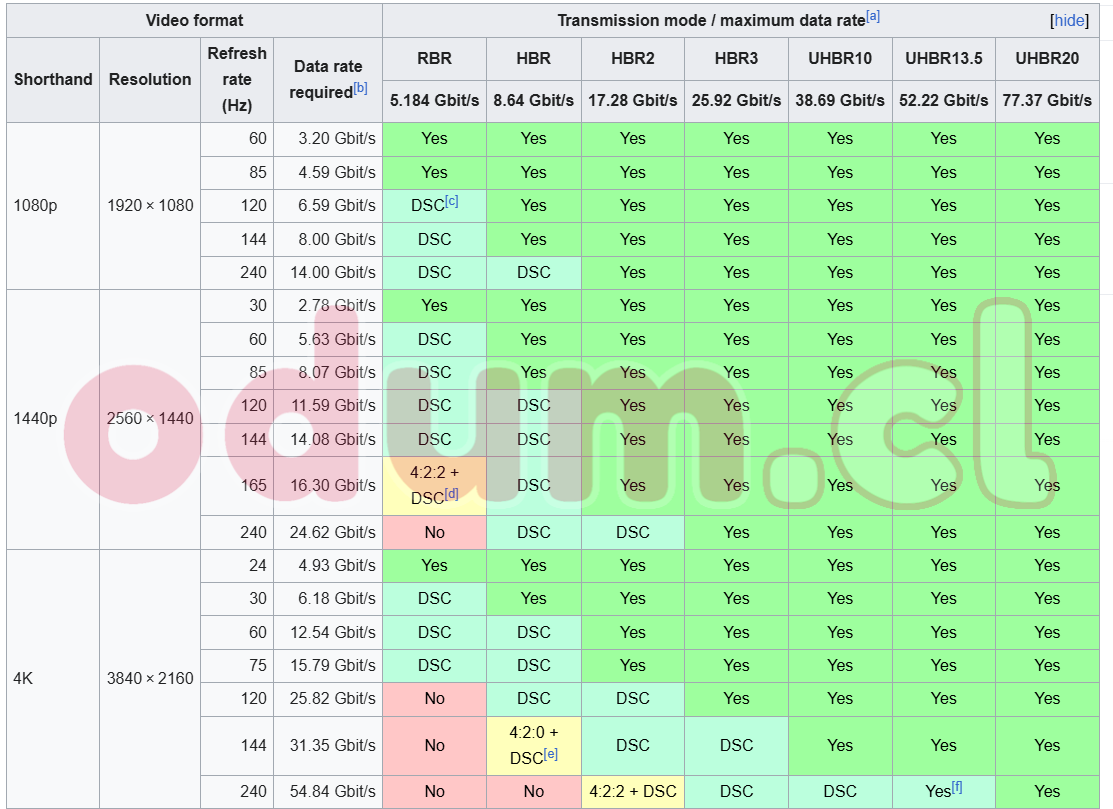Click the yellow 4:2:2 + DSC cell under HBR2

[x=632, y=791]
